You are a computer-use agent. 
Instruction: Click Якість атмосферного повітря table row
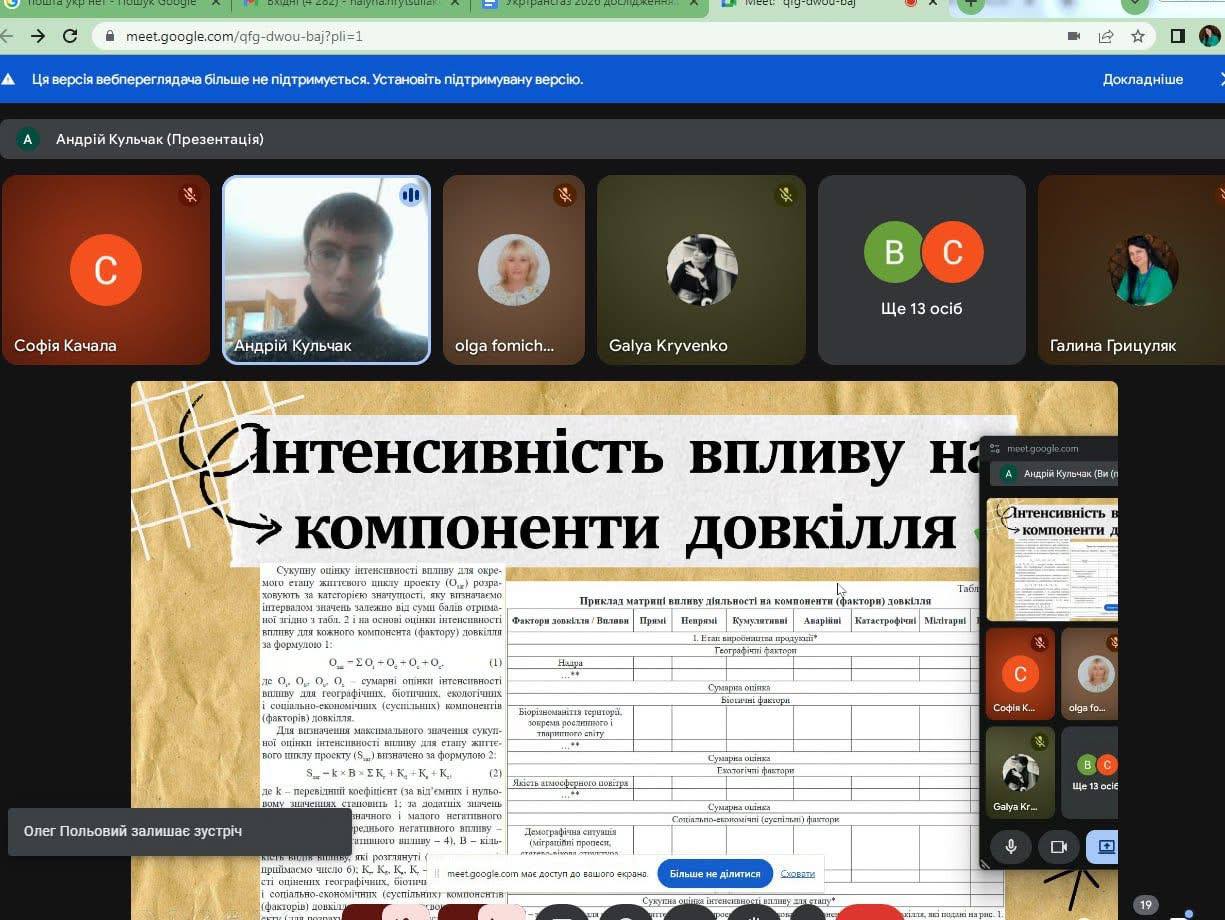[x=741, y=783]
